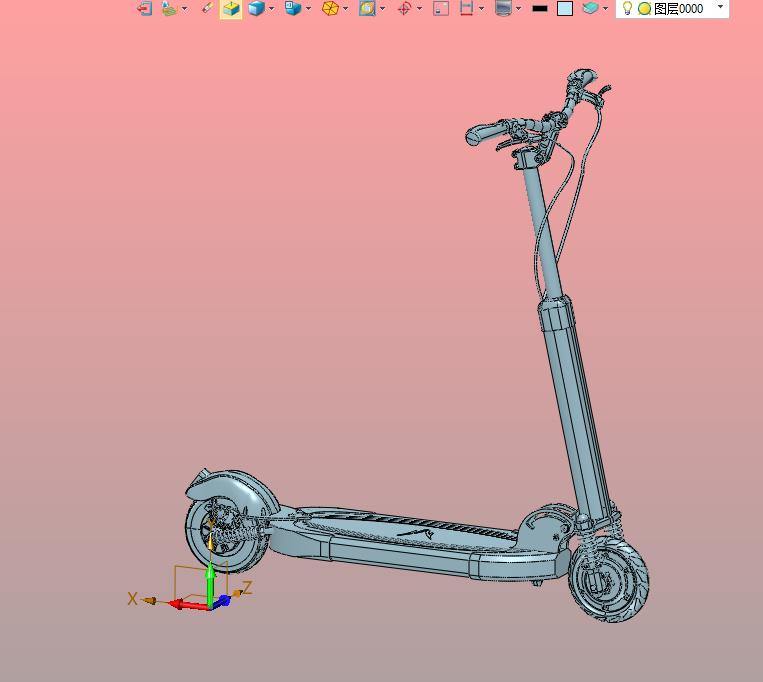Click the gray monitor display icon
Image resolution: width=763 pixels, height=682 pixels.
pos(503,8)
